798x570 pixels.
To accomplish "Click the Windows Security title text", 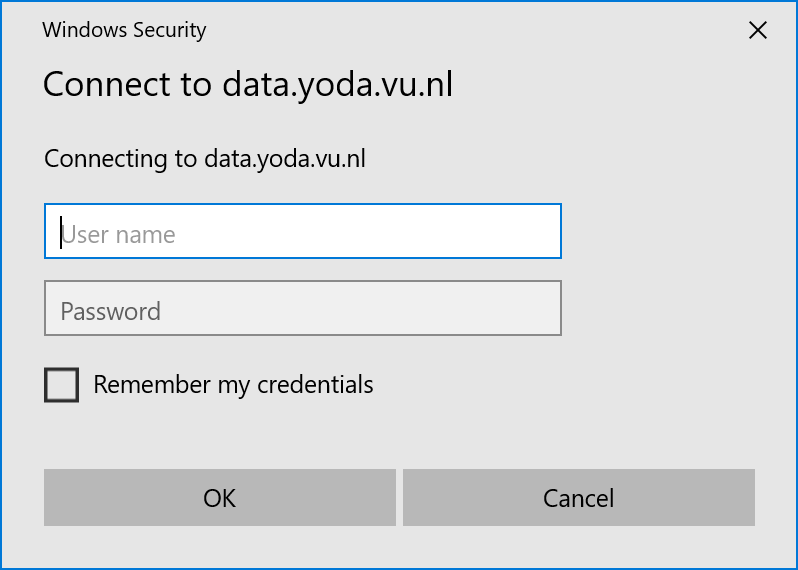I will tap(124, 30).
